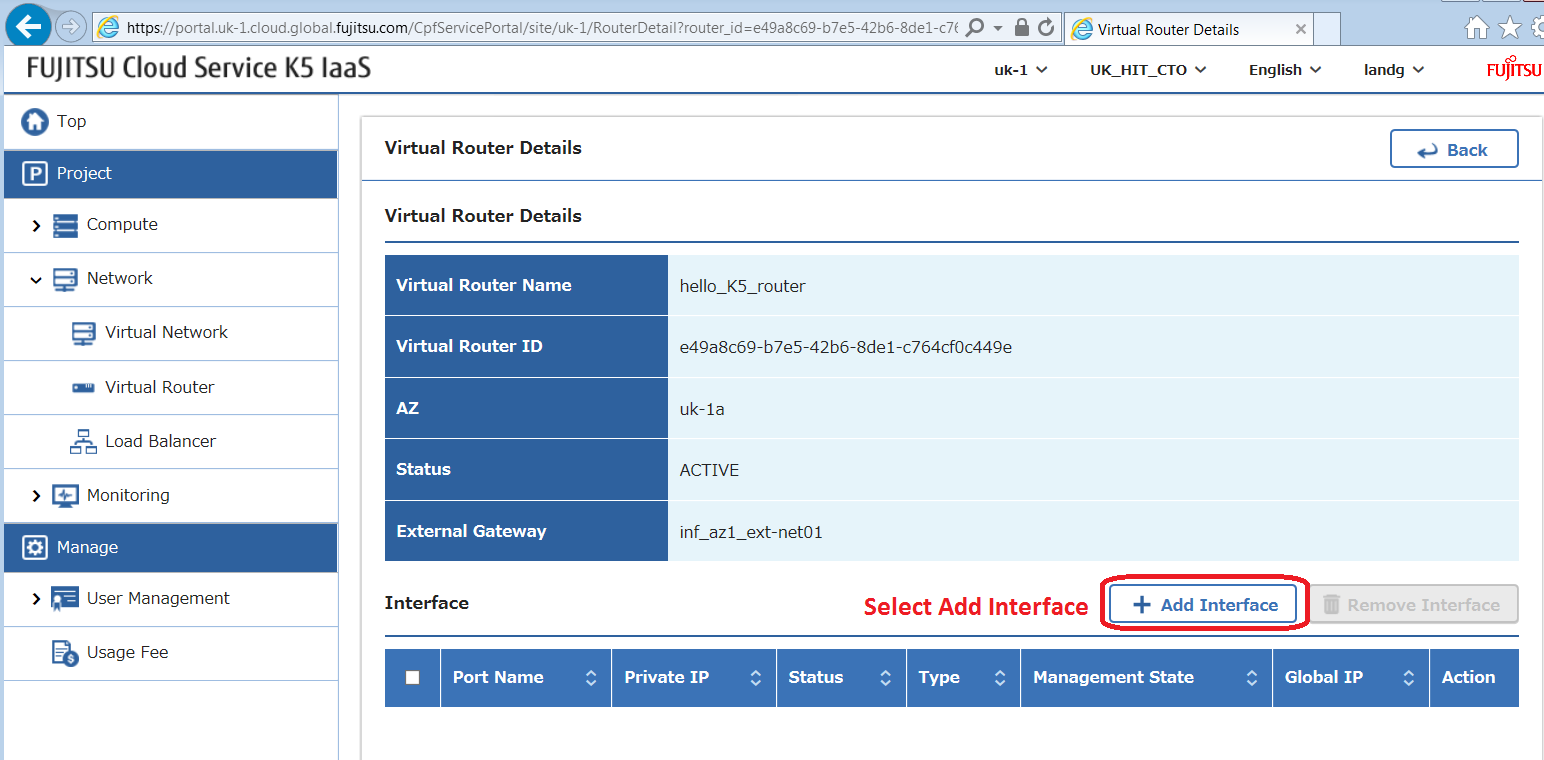Click the browser back arrow button
This screenshot has width=1544, height=760.
coord(28,25)
